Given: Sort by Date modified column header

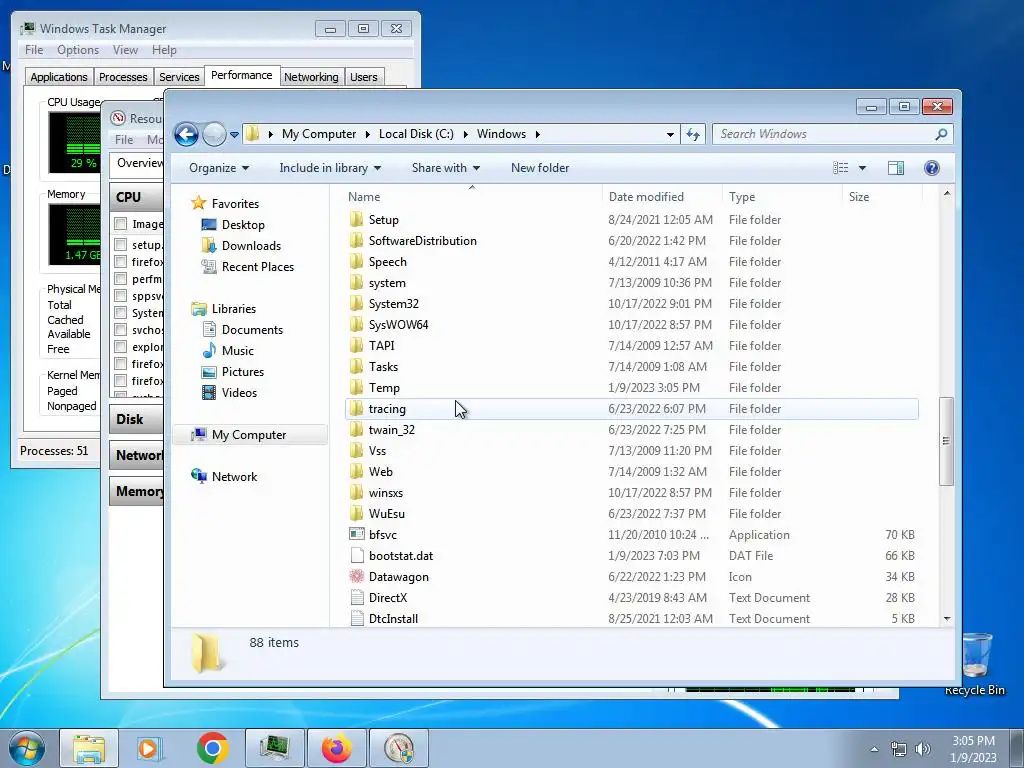Looking at the screenshot, I should (x=646, y=197).
